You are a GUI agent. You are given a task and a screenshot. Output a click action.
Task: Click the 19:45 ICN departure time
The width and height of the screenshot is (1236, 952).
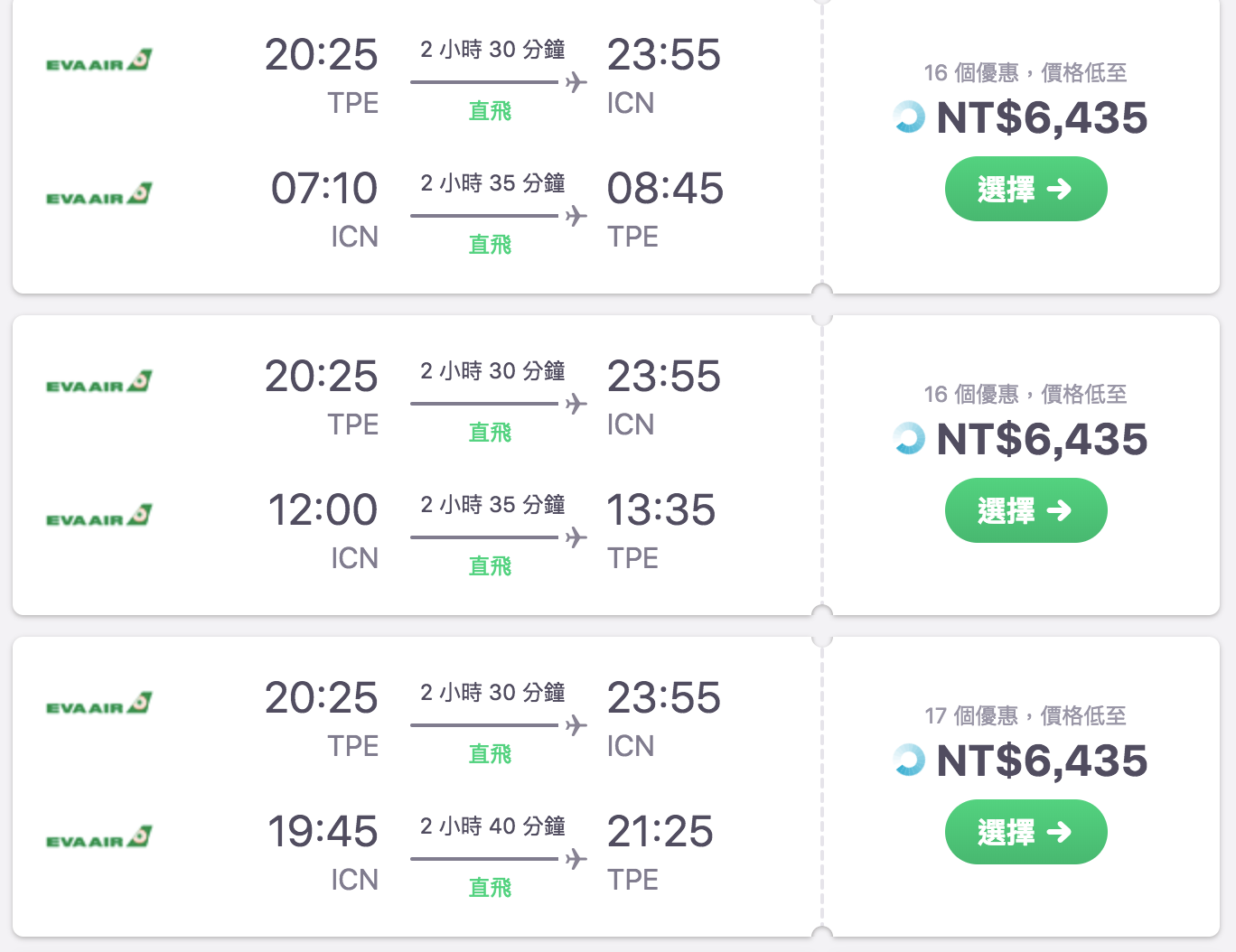pos(323,832)
